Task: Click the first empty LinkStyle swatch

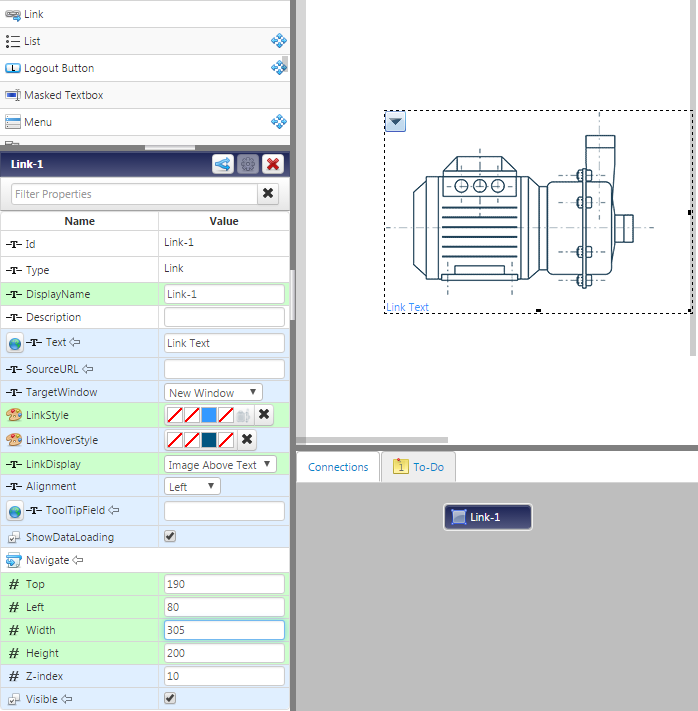Action: [175, 415]
